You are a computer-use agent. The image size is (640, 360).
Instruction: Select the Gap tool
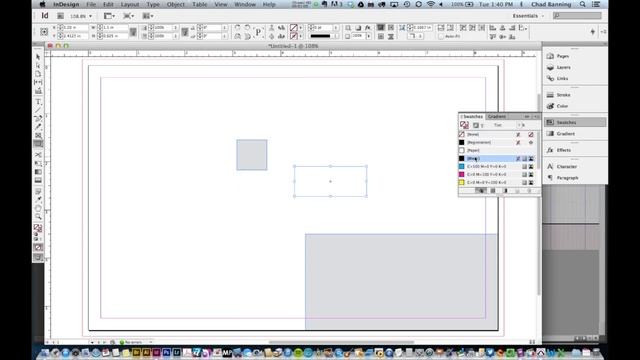[38, 82]
